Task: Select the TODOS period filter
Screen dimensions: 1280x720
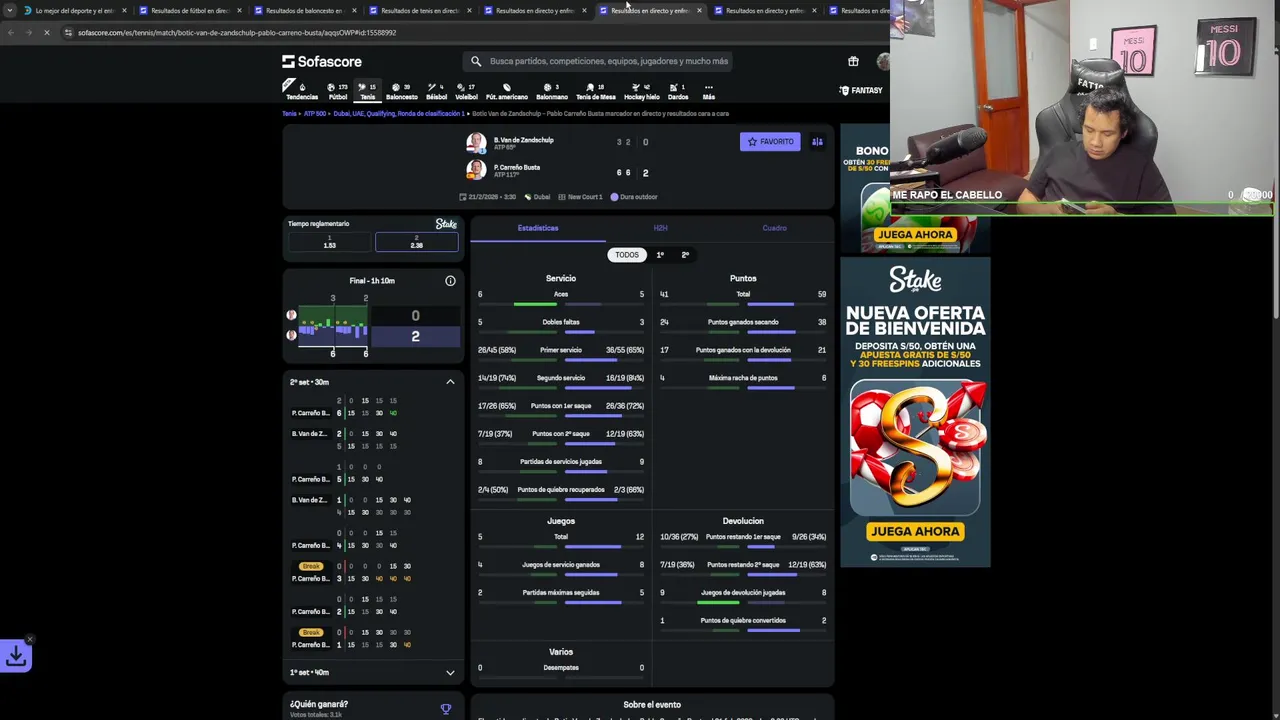Action: [x=627, y=255]
